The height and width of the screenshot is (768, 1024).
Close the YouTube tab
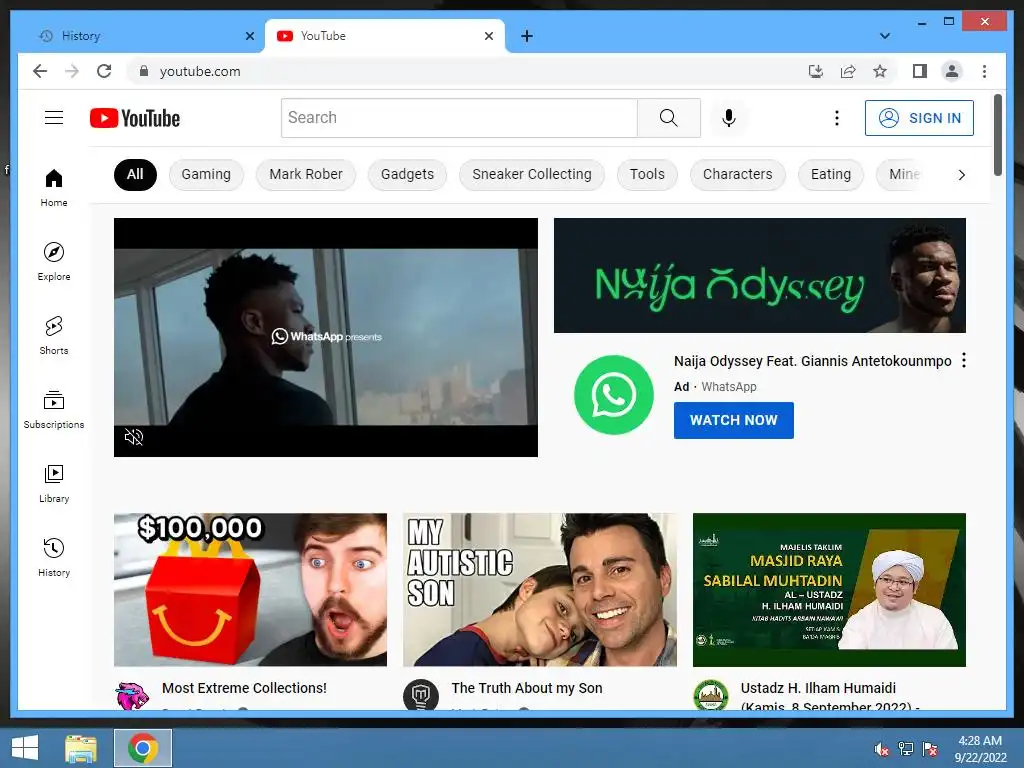click(x=488, y=36)
